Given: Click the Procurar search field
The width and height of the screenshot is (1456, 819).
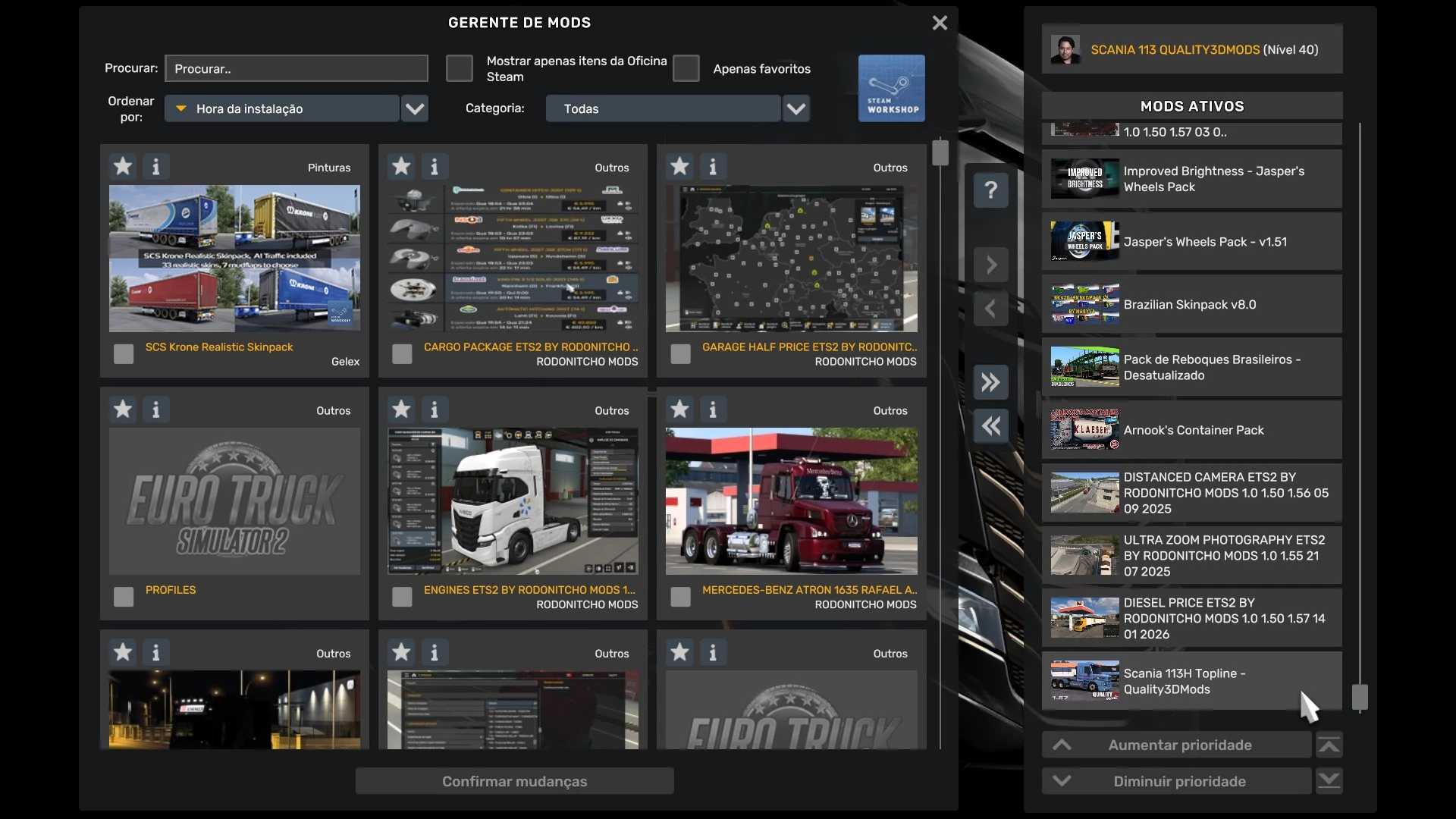Looking at the screenshot, I should click(x=297, y=68).
